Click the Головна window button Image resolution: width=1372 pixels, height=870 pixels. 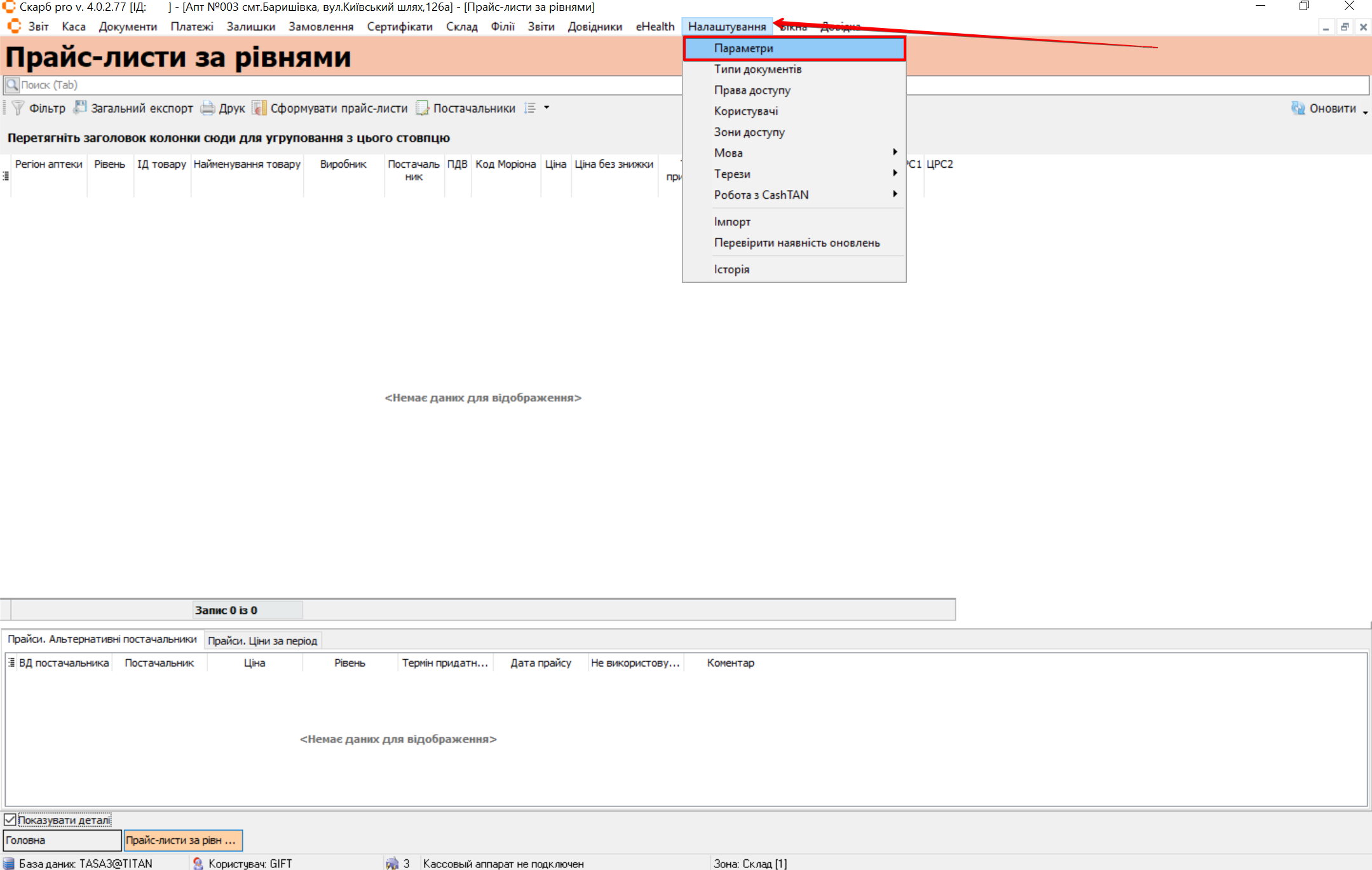[62, 840]
